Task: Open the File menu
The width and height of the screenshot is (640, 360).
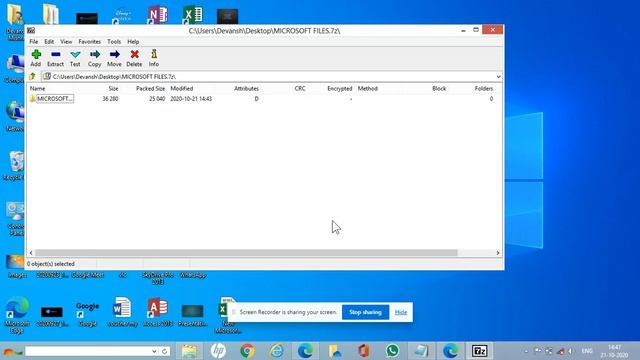Action: pos(33,42)
